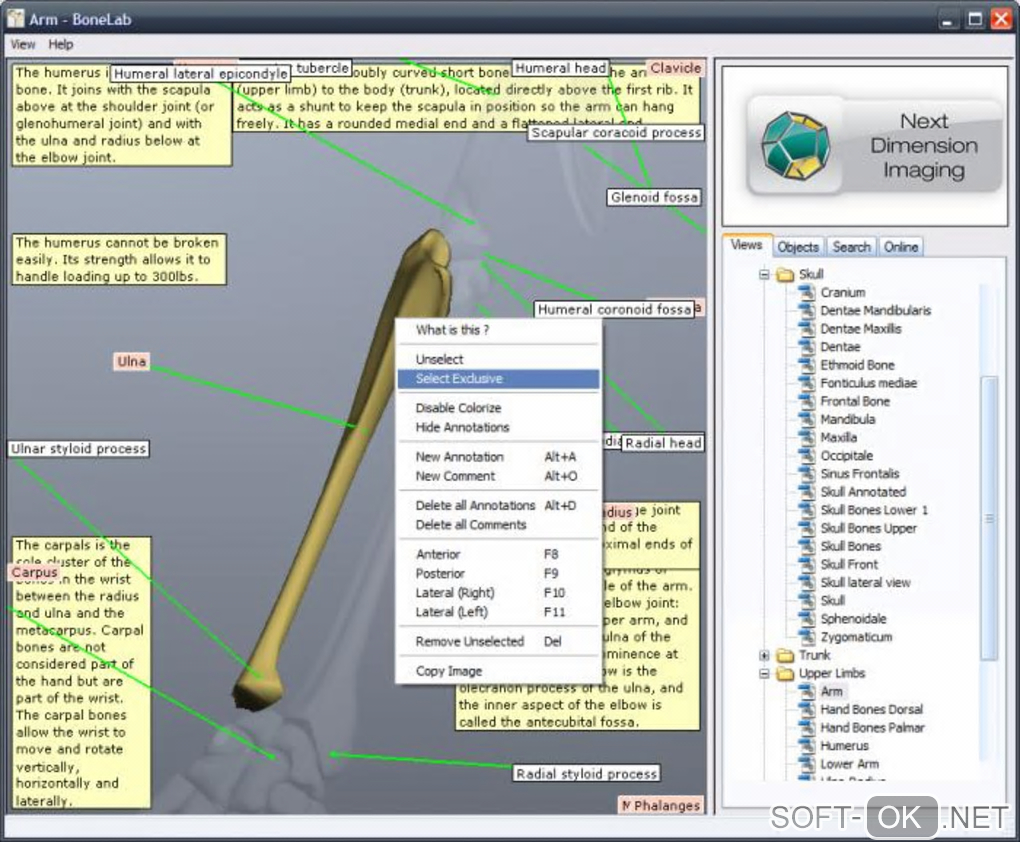1020x842 pixels.
Task: Choose Select Exclusive from context menu
Action: point(459,379)
